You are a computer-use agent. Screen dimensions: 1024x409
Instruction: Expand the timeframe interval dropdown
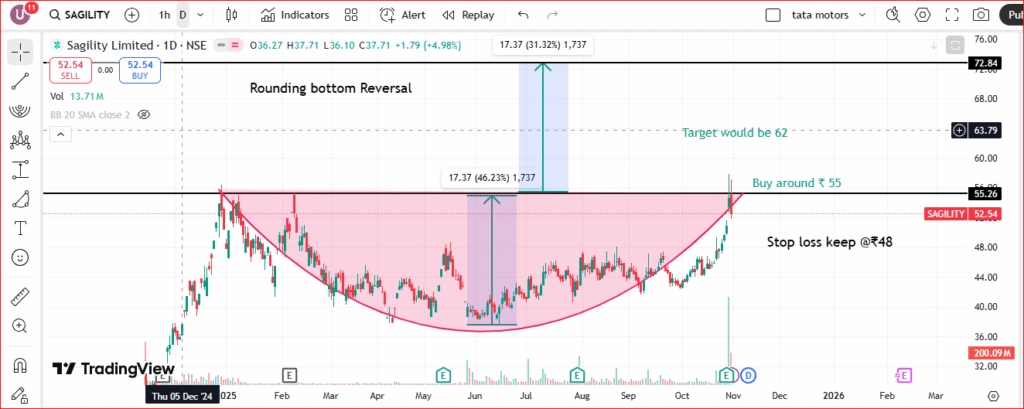[x=201, y=15]
